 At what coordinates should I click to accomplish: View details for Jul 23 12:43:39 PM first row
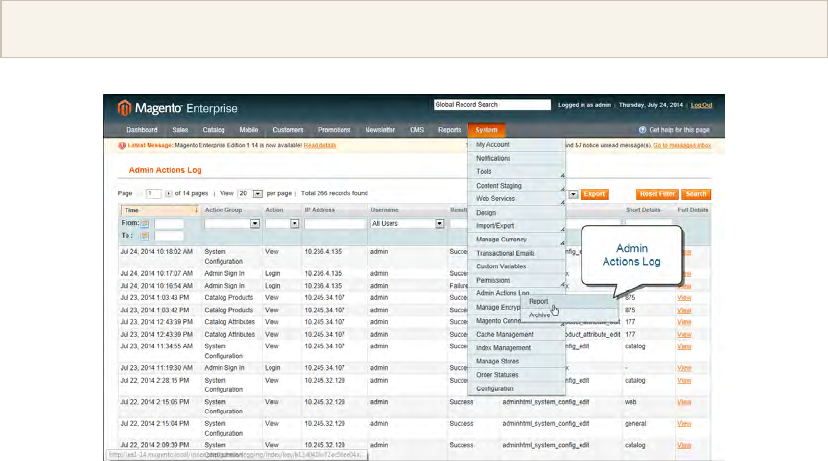684,323
